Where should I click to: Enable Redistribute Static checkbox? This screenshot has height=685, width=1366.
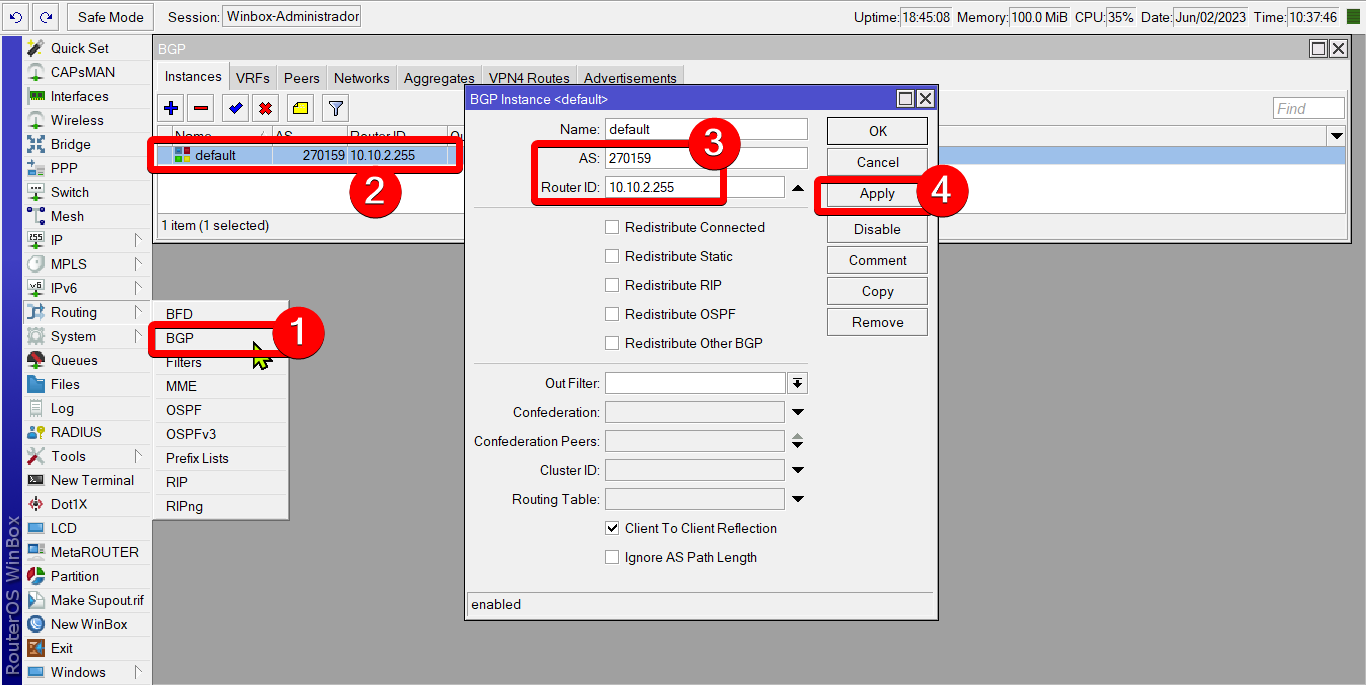pos(612,257)
